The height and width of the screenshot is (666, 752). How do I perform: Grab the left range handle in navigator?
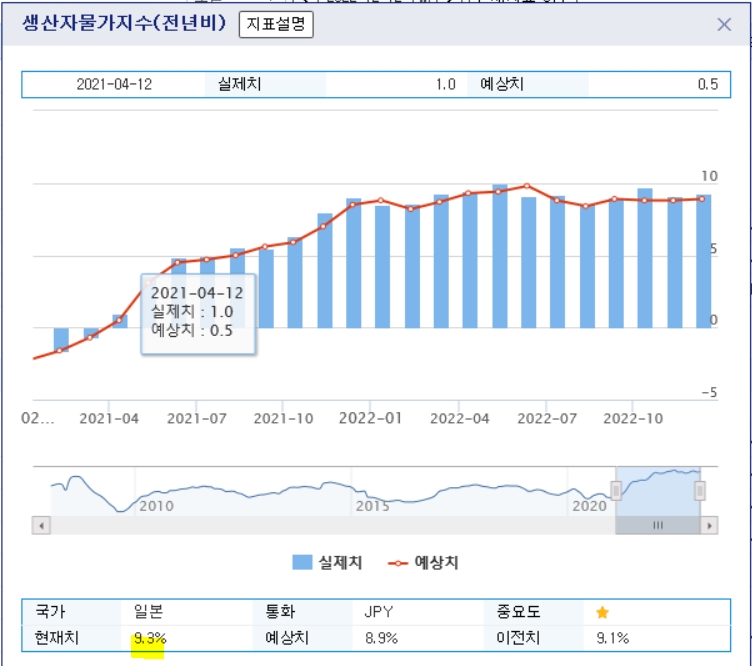616,491
